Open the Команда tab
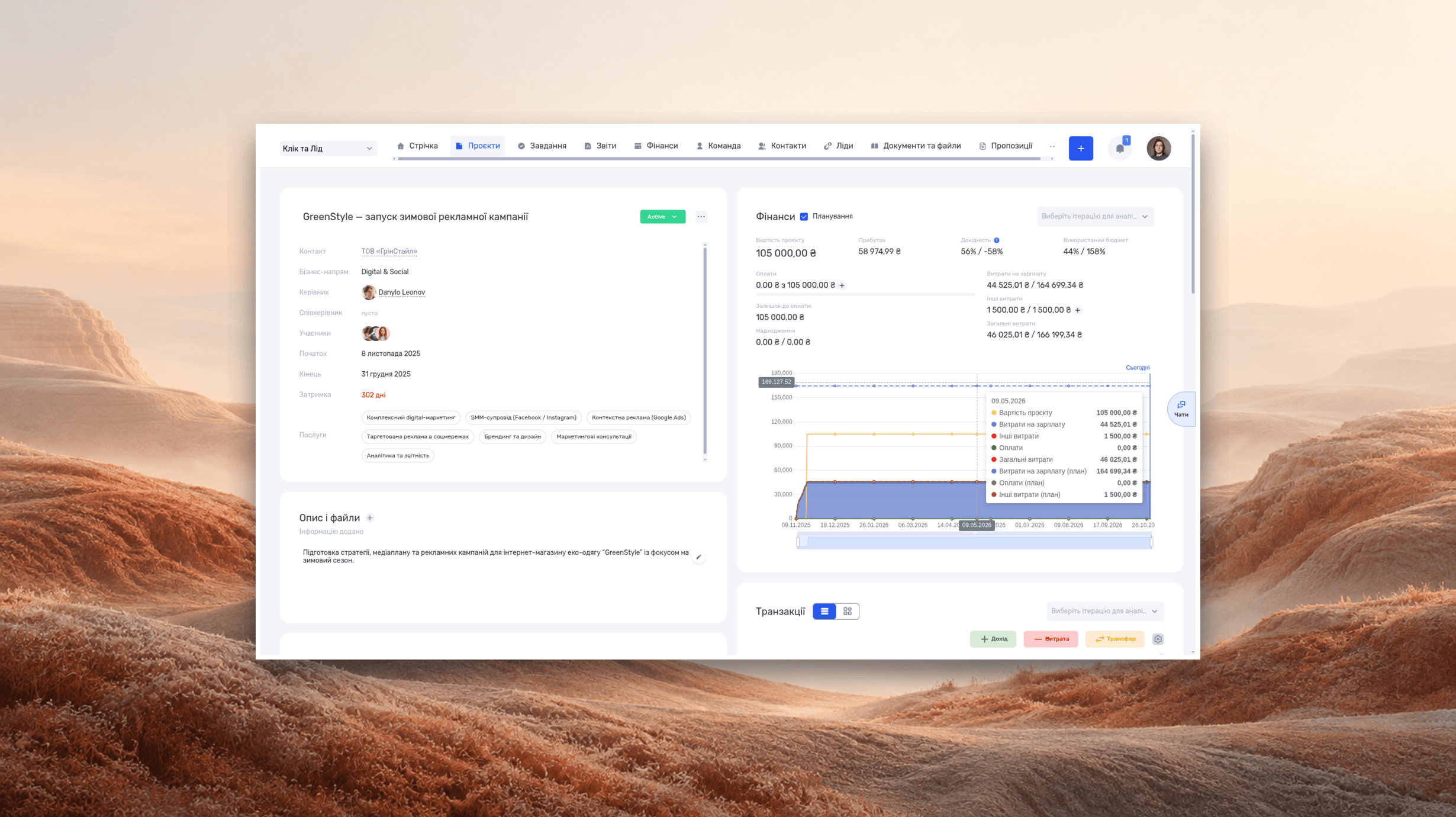Image resolution: width=1456 pixels, height=817 pixels. (x=718, y=146)
